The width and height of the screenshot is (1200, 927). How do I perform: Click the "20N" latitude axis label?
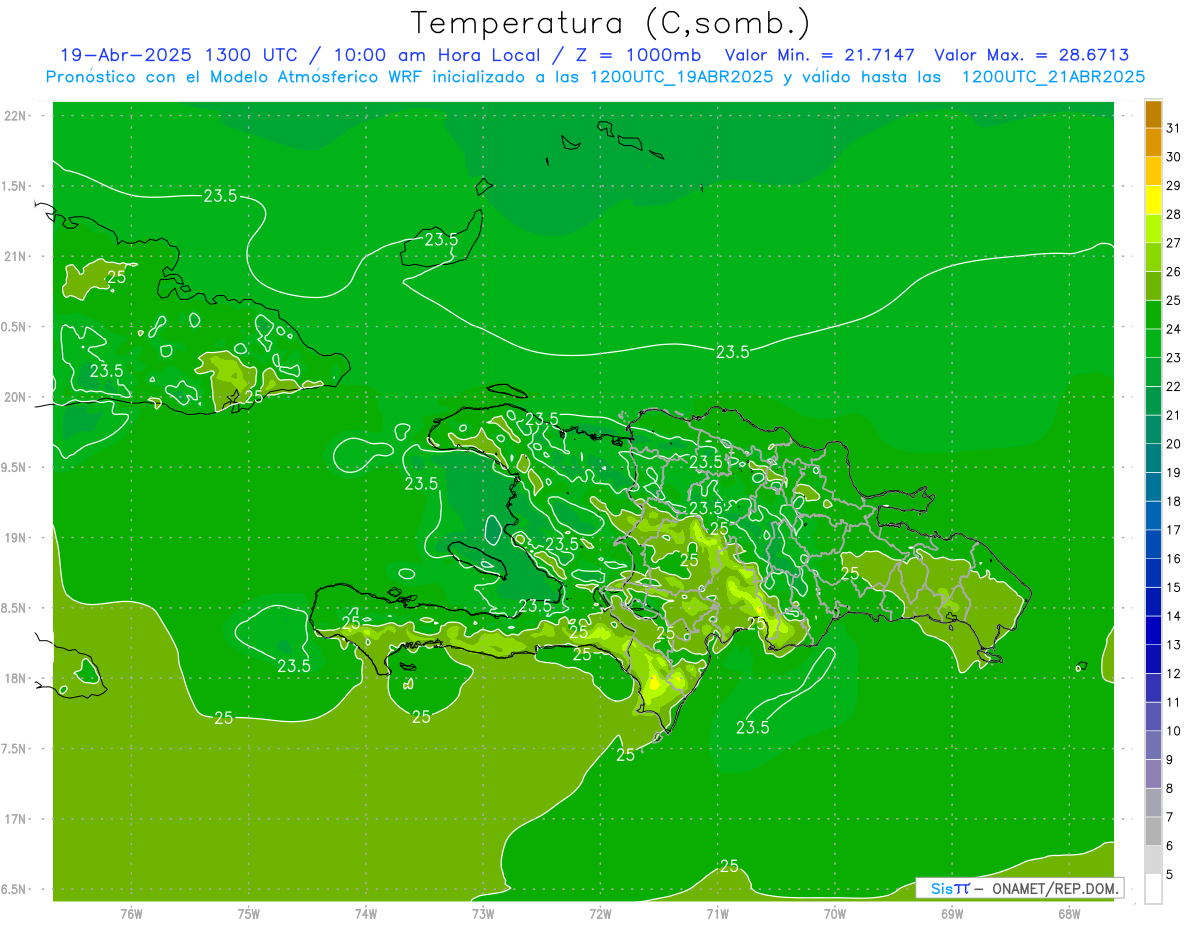(x=17, y=397)
